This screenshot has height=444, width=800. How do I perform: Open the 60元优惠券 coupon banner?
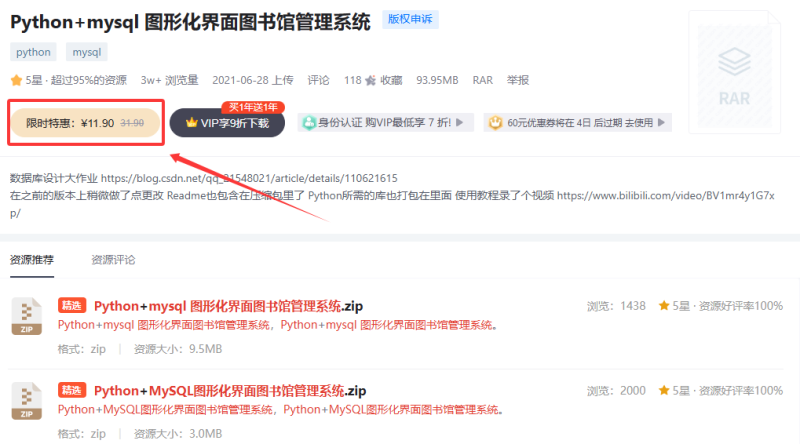578,122
